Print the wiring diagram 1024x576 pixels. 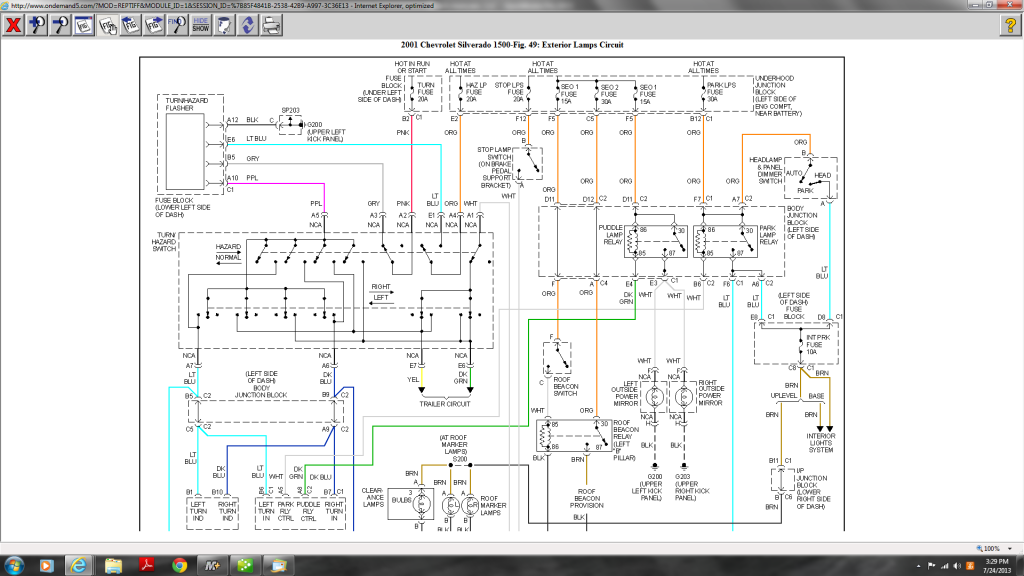tap(271, 25)
